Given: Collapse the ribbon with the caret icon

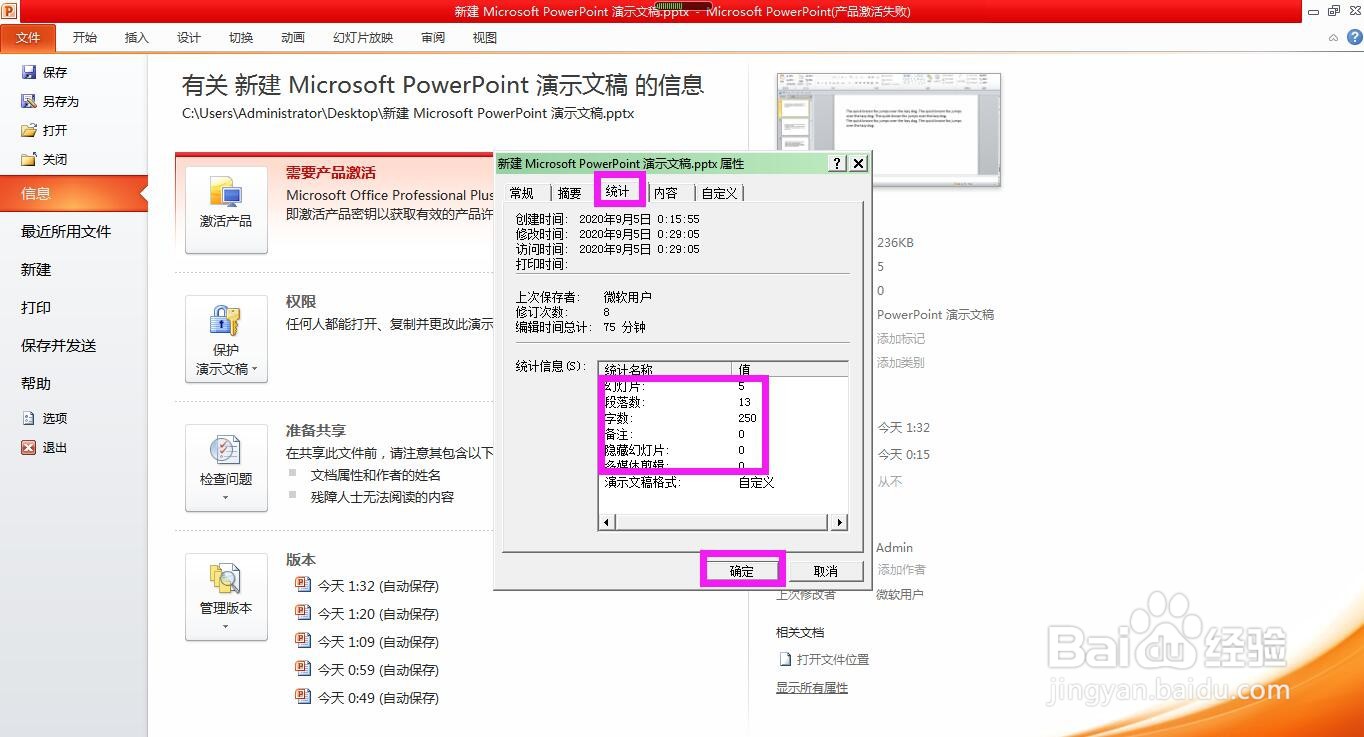Looking at the screenshot, I should (x=1331, y=37).
